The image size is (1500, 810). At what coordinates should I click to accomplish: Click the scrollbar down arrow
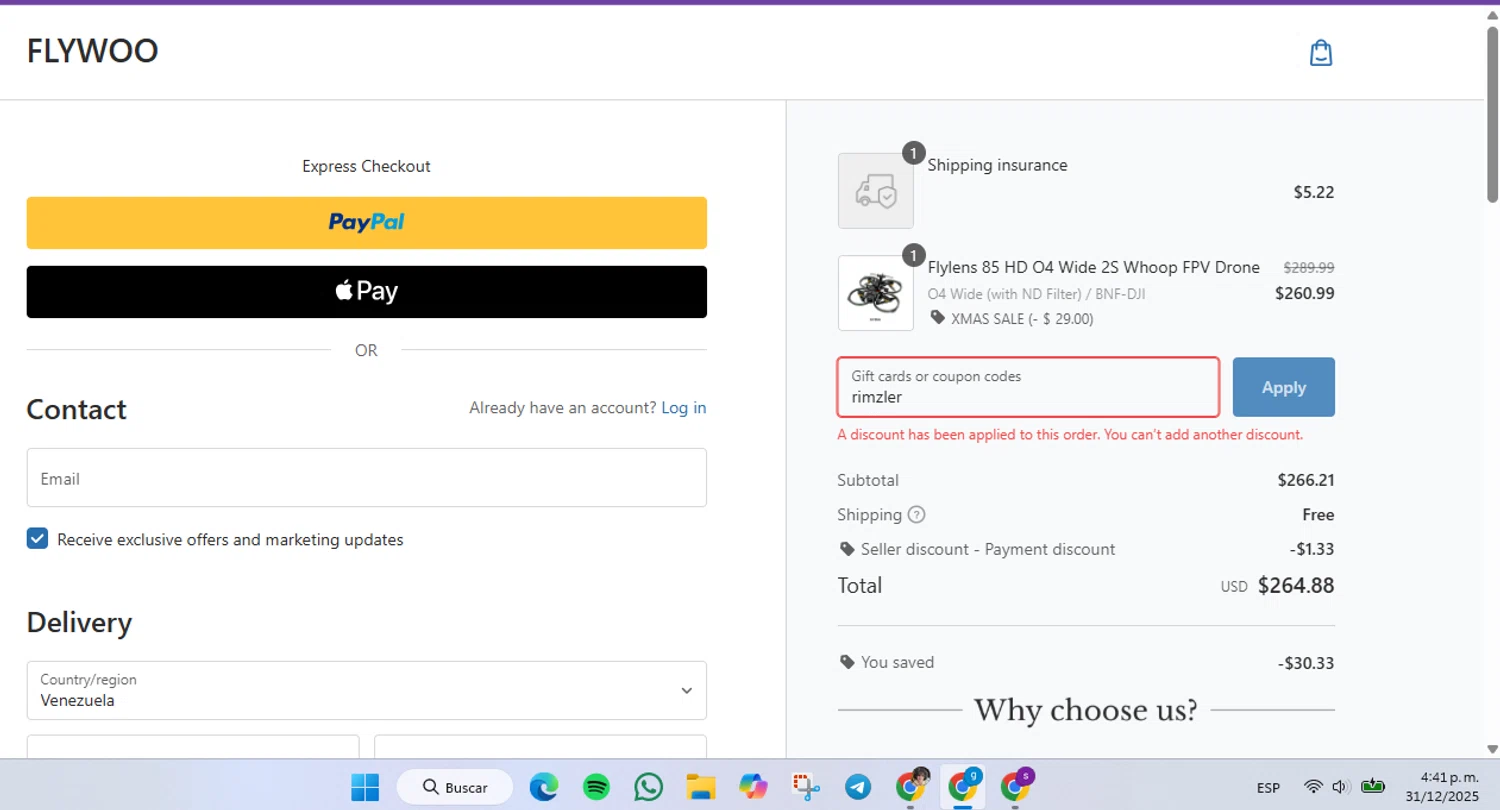pyautogui.click(x=1492, y=749)
